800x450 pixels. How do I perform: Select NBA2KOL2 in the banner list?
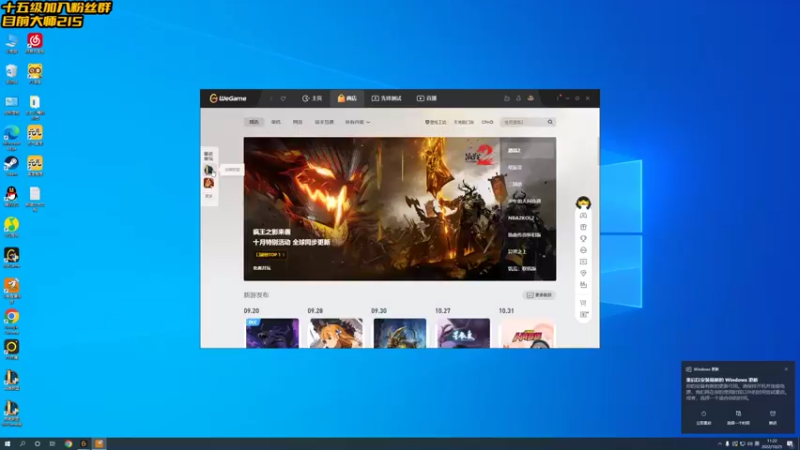(521, 218)
